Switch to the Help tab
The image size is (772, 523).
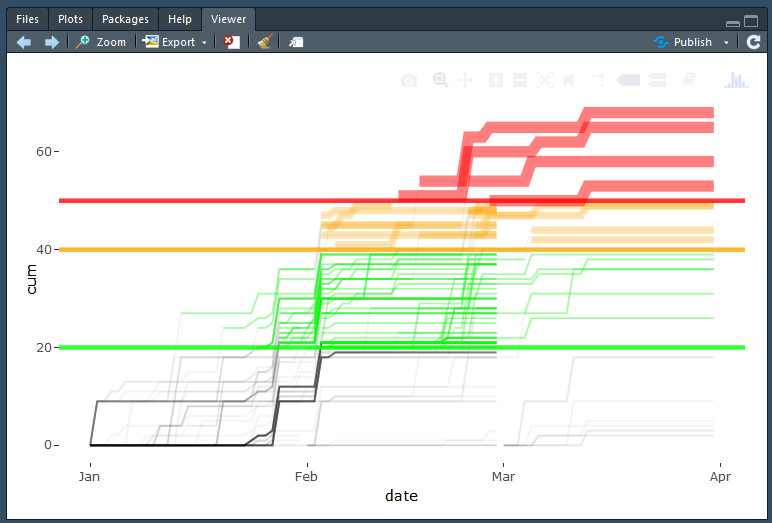pyautogui.click(x=180, y=19)
